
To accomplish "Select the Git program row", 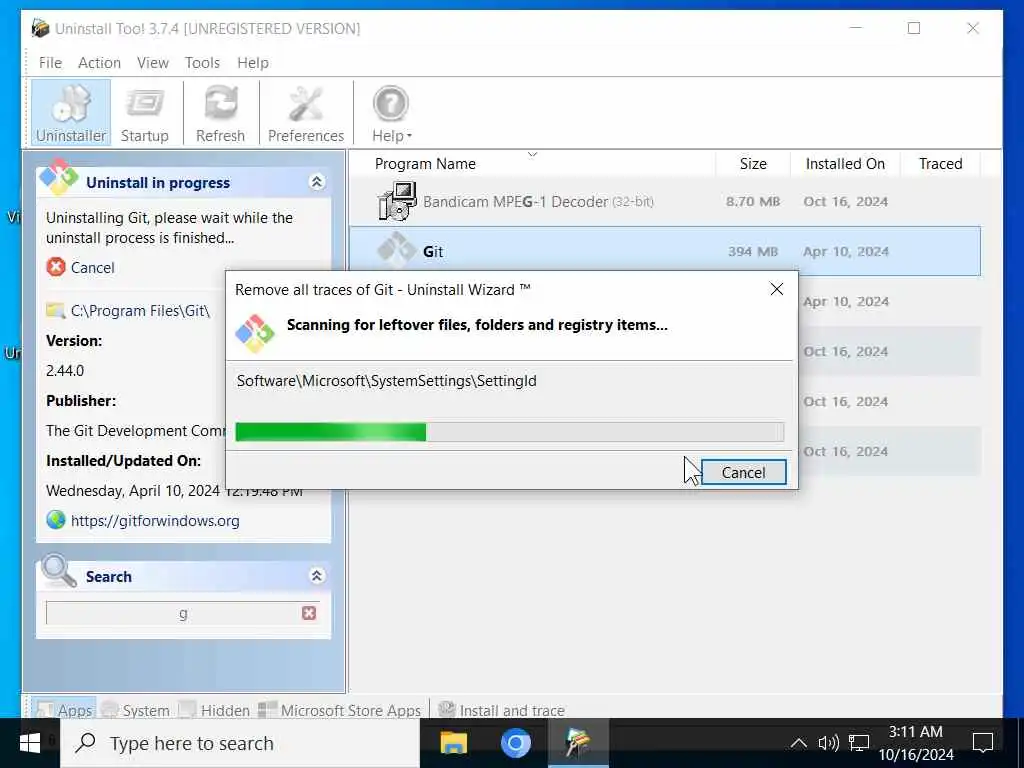I will click(x=665, y=251).
